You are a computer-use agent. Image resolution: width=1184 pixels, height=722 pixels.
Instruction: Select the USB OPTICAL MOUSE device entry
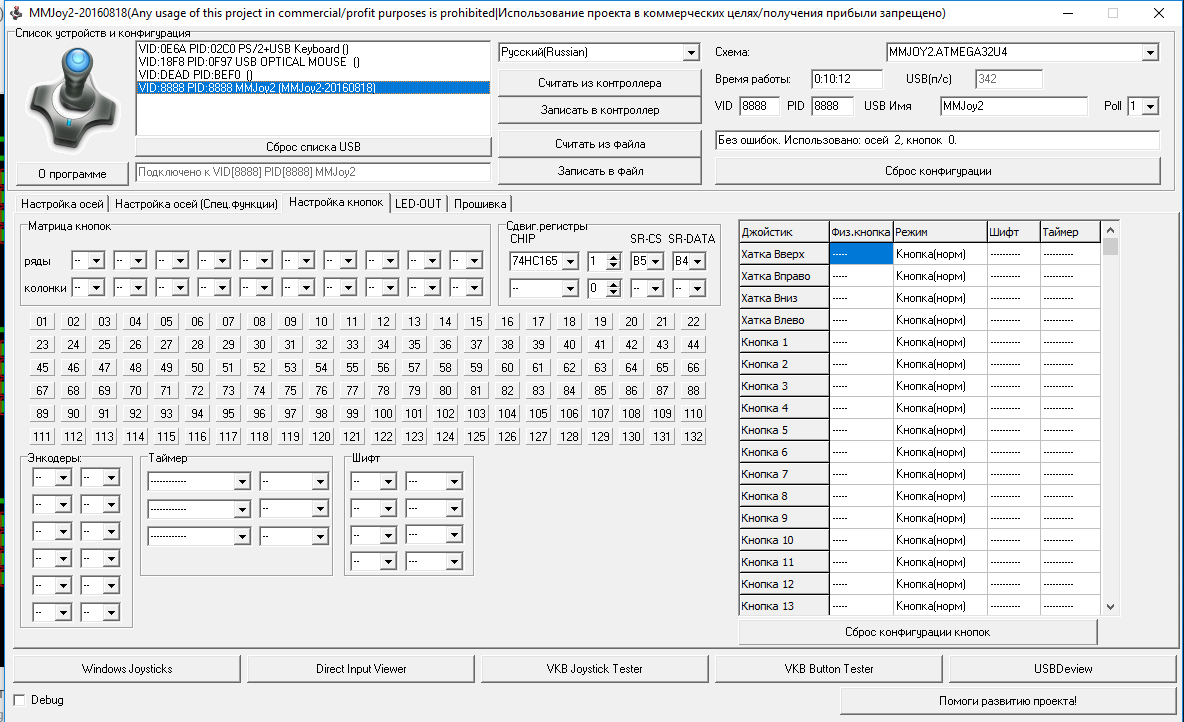pyautogui.click(x=249, y=62)
